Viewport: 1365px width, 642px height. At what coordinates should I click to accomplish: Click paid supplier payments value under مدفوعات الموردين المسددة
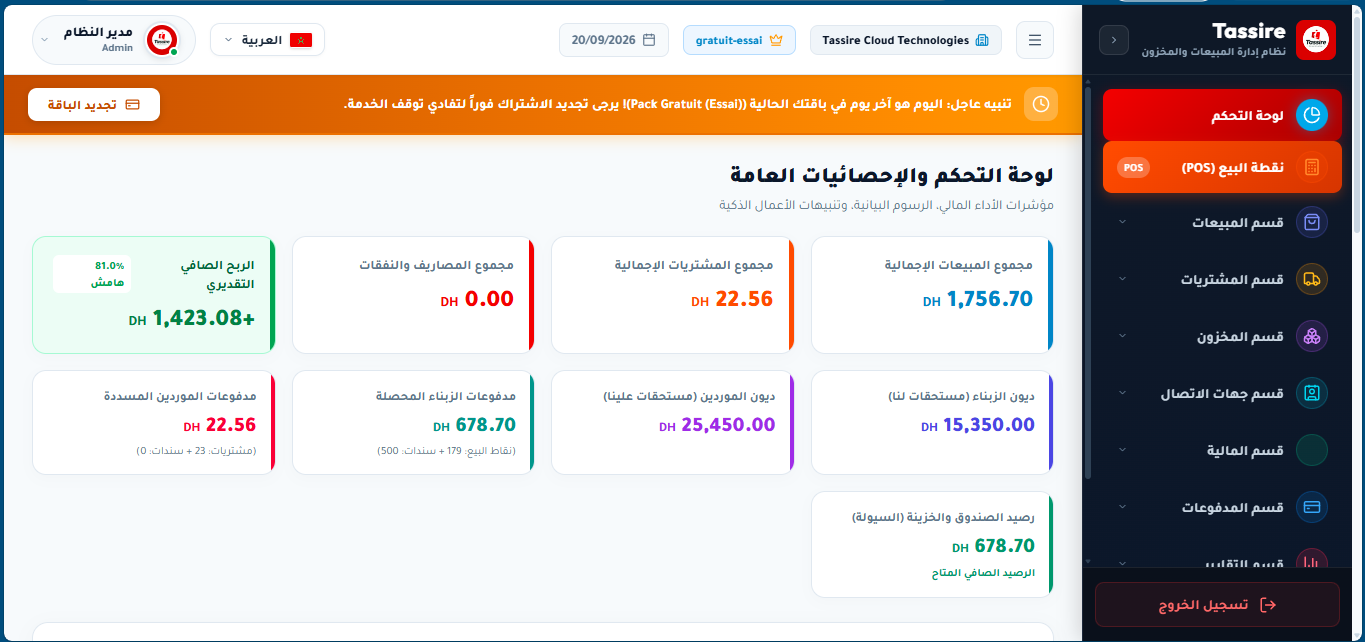(x=230, y=425)
